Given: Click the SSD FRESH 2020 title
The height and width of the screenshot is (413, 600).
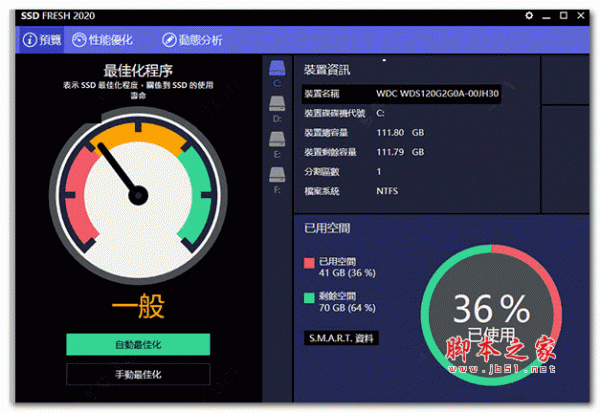Looking at the screenshot, I should pos(58,16).
